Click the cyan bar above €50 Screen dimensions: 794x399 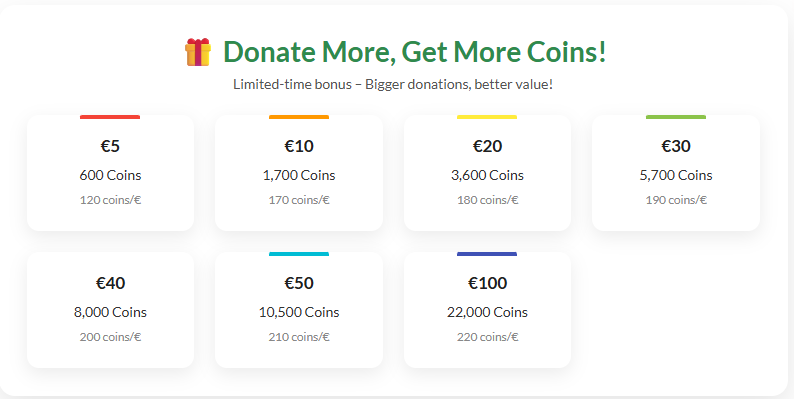(x=299, y=254)
